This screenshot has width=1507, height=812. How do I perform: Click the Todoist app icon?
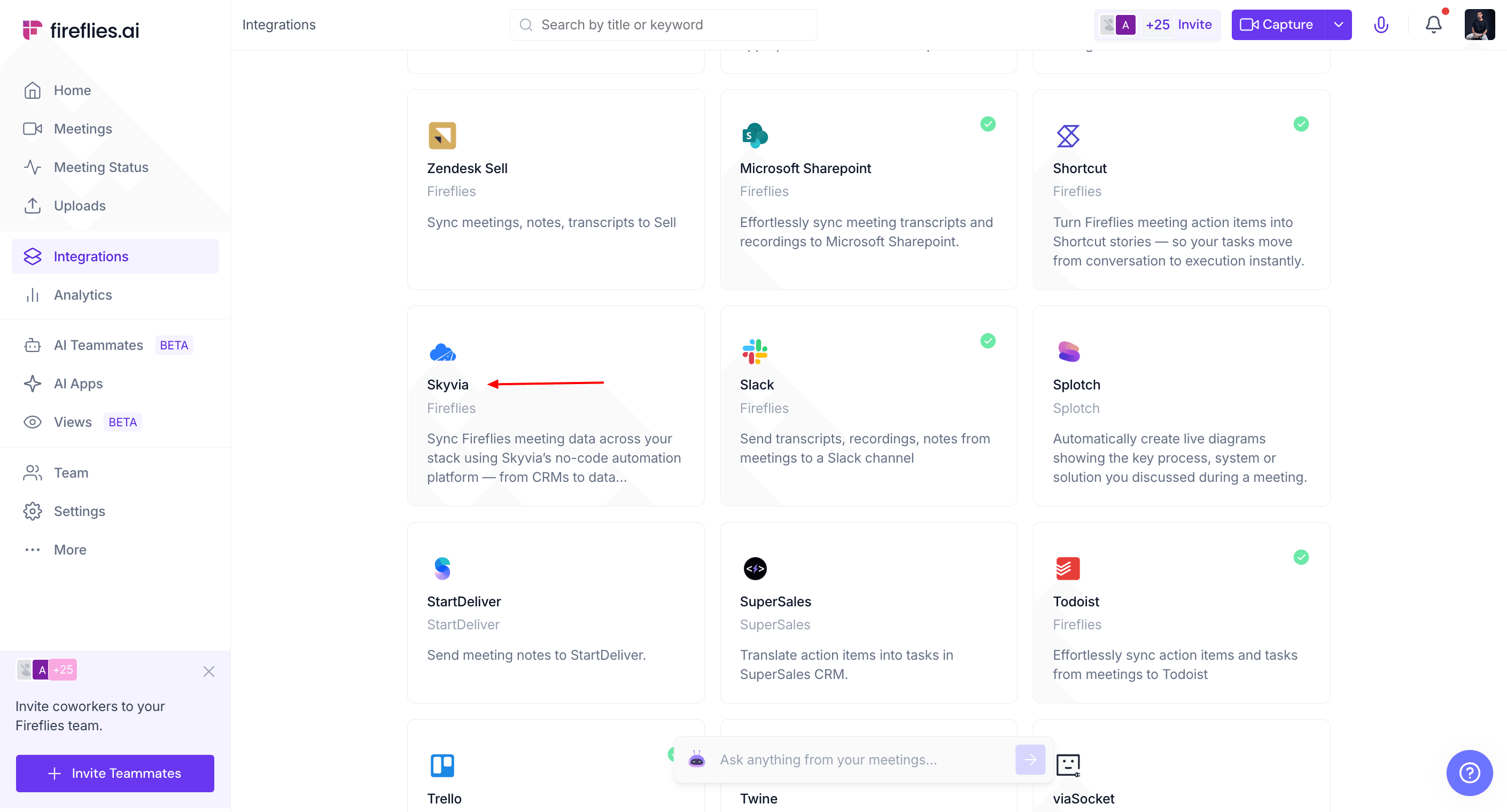pos(1068,568)
